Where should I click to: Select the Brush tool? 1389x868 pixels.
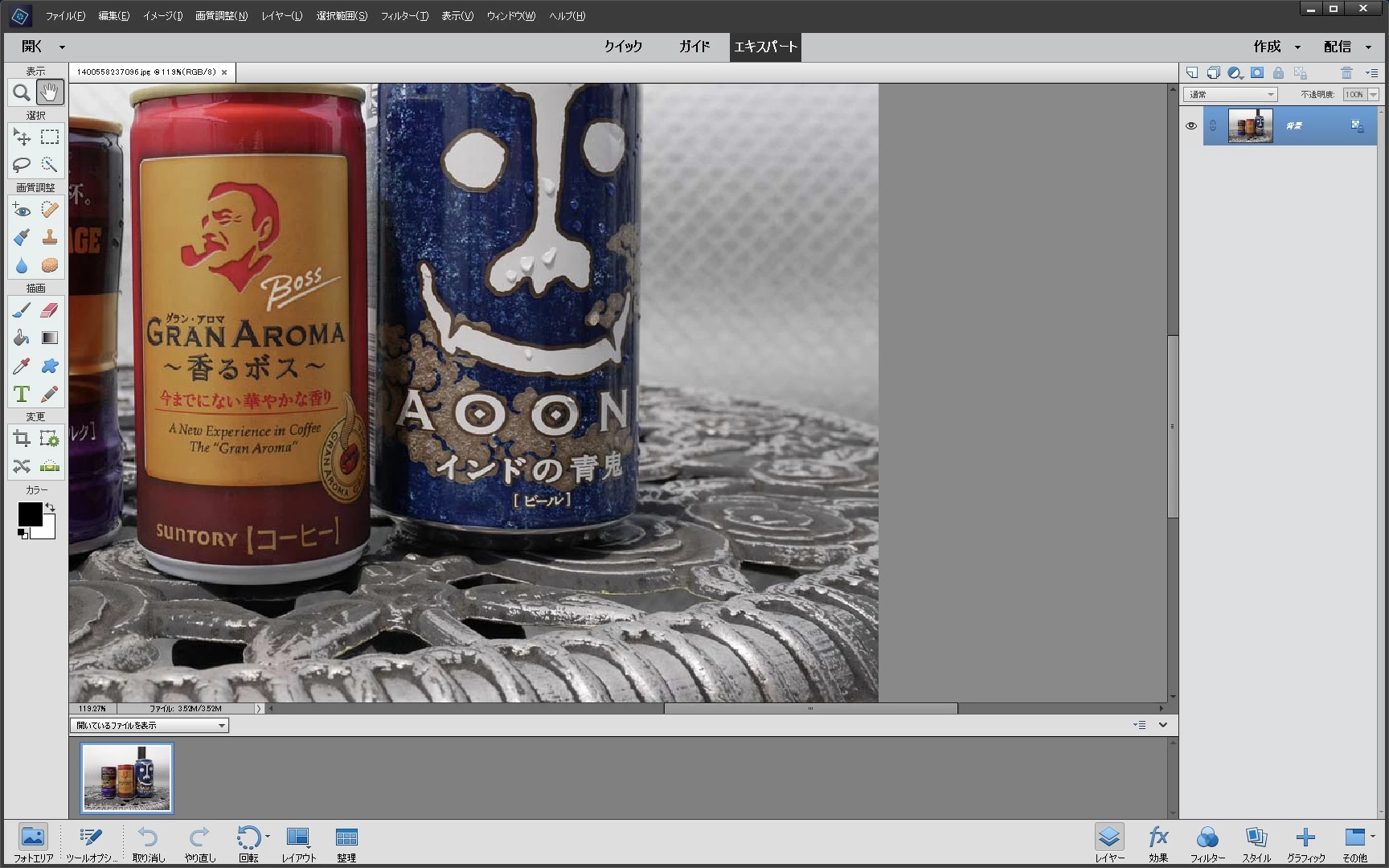point(22,310)
